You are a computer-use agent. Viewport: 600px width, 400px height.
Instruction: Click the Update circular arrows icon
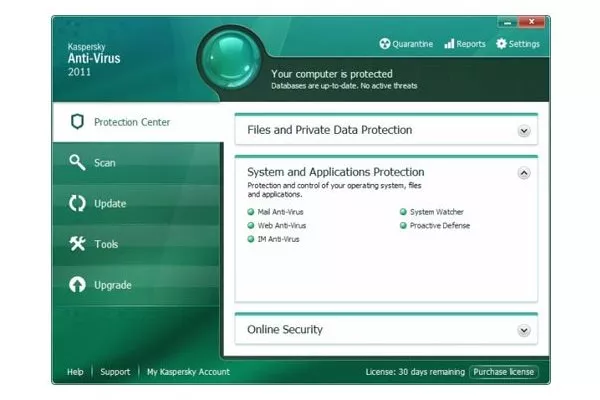point(77,204)
